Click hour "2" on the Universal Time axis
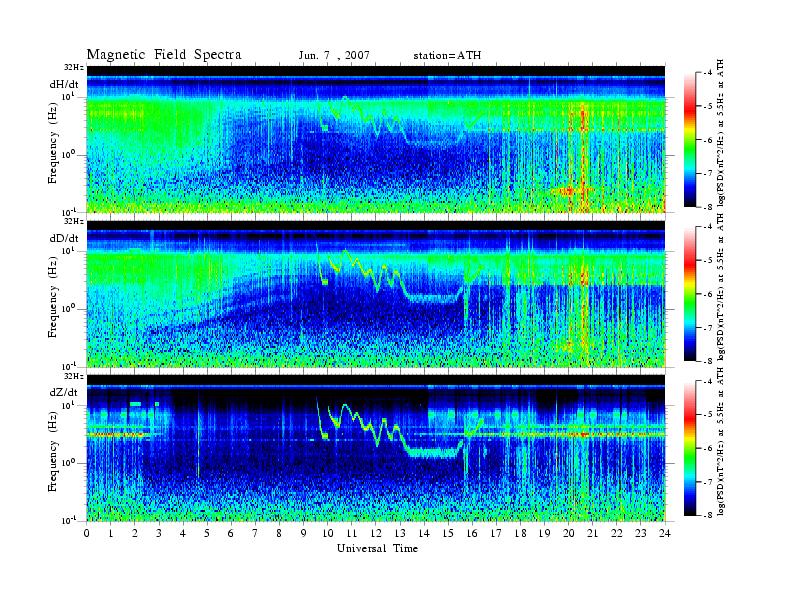Screen dimensions: 792x612 click(135, 534)
